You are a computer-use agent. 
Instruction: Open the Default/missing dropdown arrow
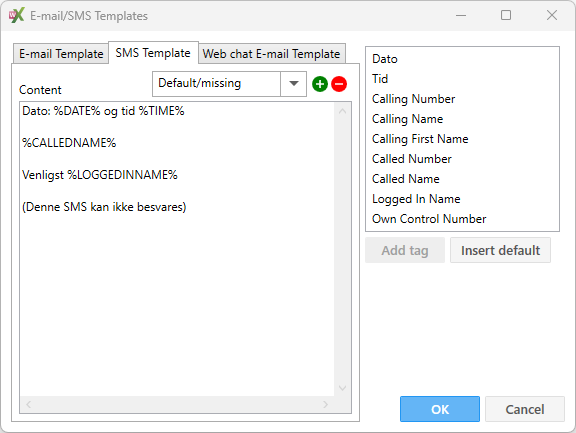(293, 84)
